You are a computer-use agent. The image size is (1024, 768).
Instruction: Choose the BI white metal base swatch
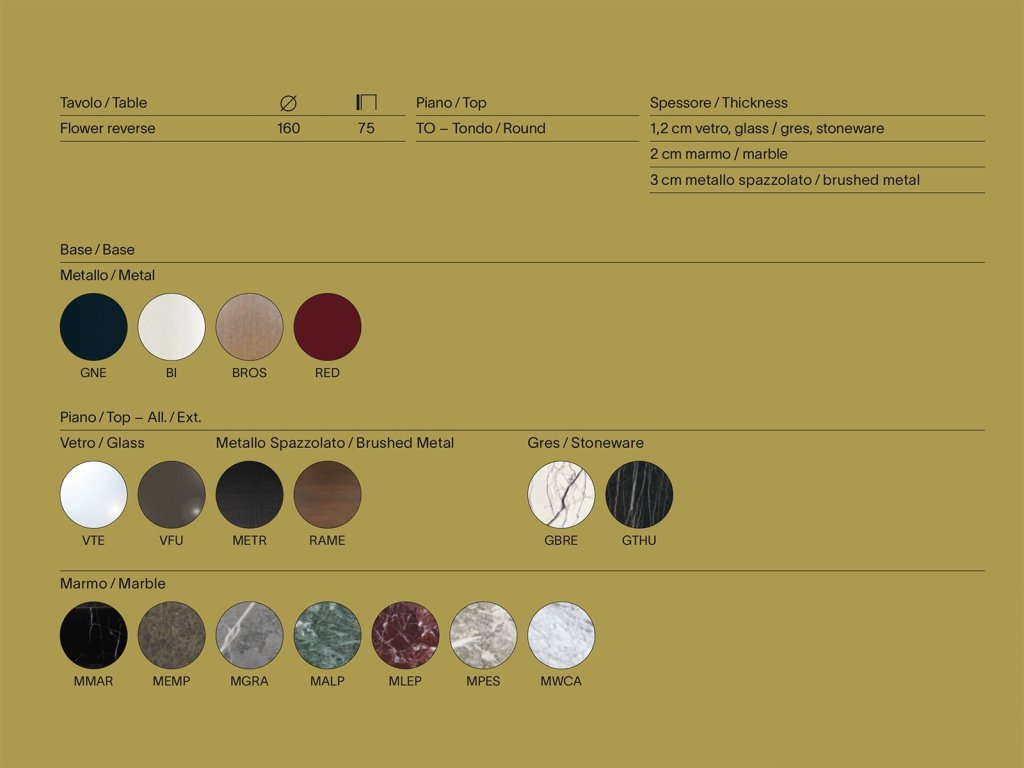click(x=172, y=327)
